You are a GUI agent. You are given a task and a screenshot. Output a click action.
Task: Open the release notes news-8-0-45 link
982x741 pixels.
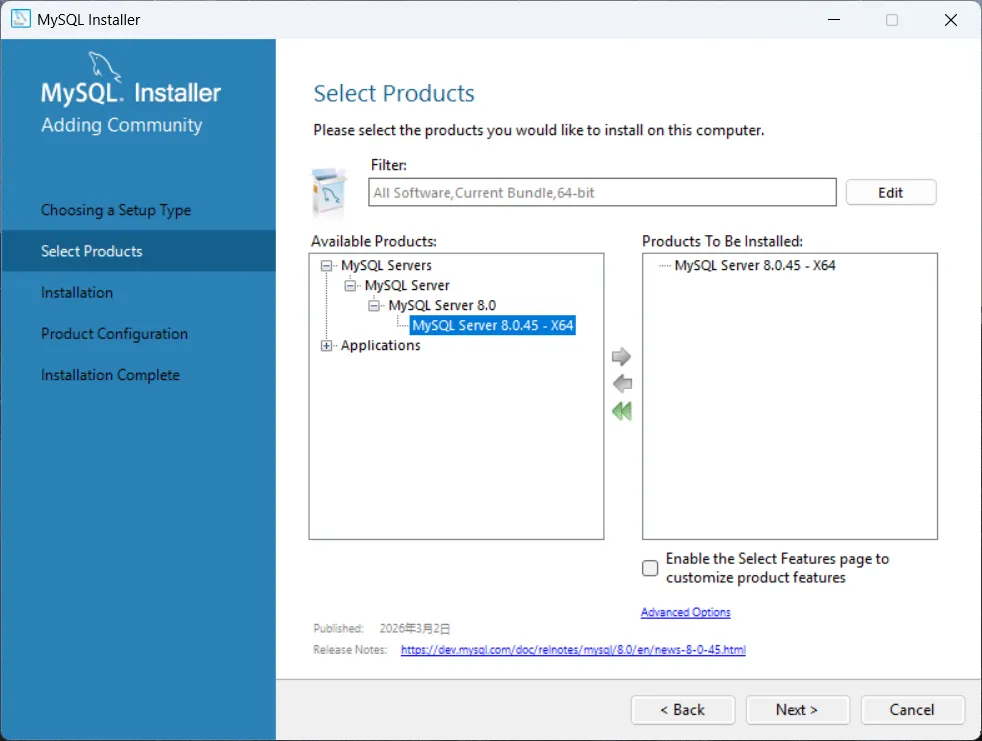[x=573, y=650]
